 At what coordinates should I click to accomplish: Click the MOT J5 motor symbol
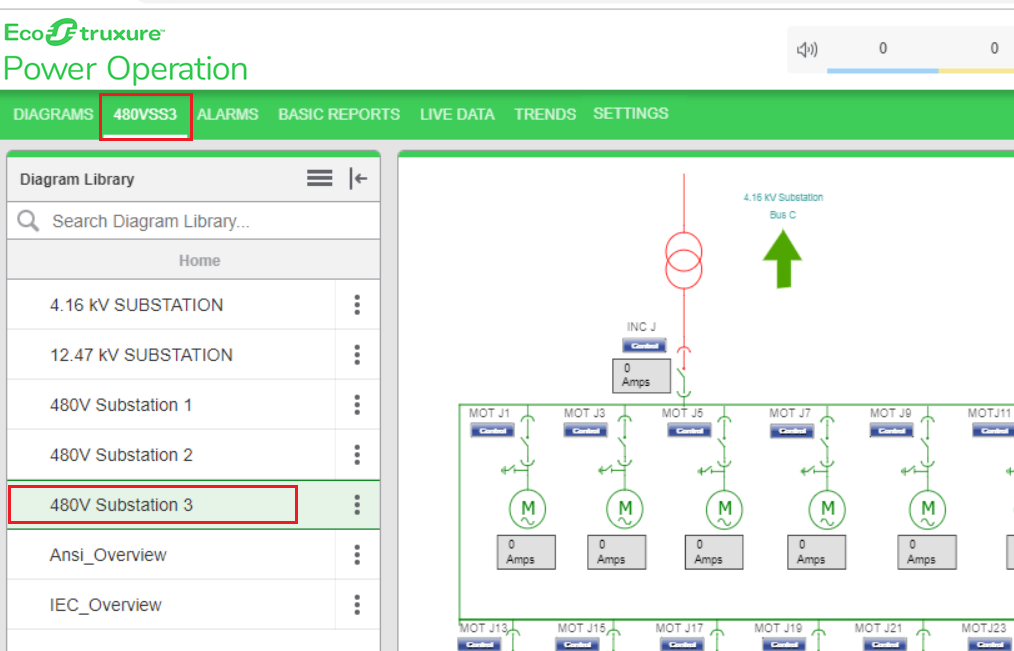pyautogui.click(x=724, y=509)
